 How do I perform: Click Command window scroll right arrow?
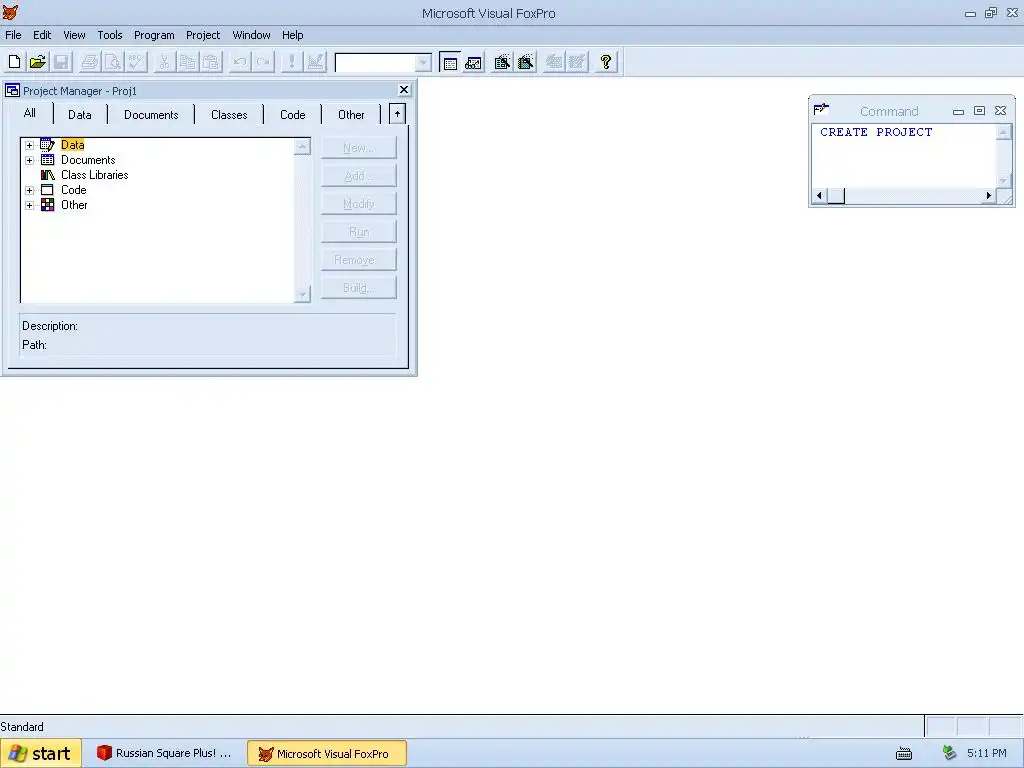click(988, 195)
